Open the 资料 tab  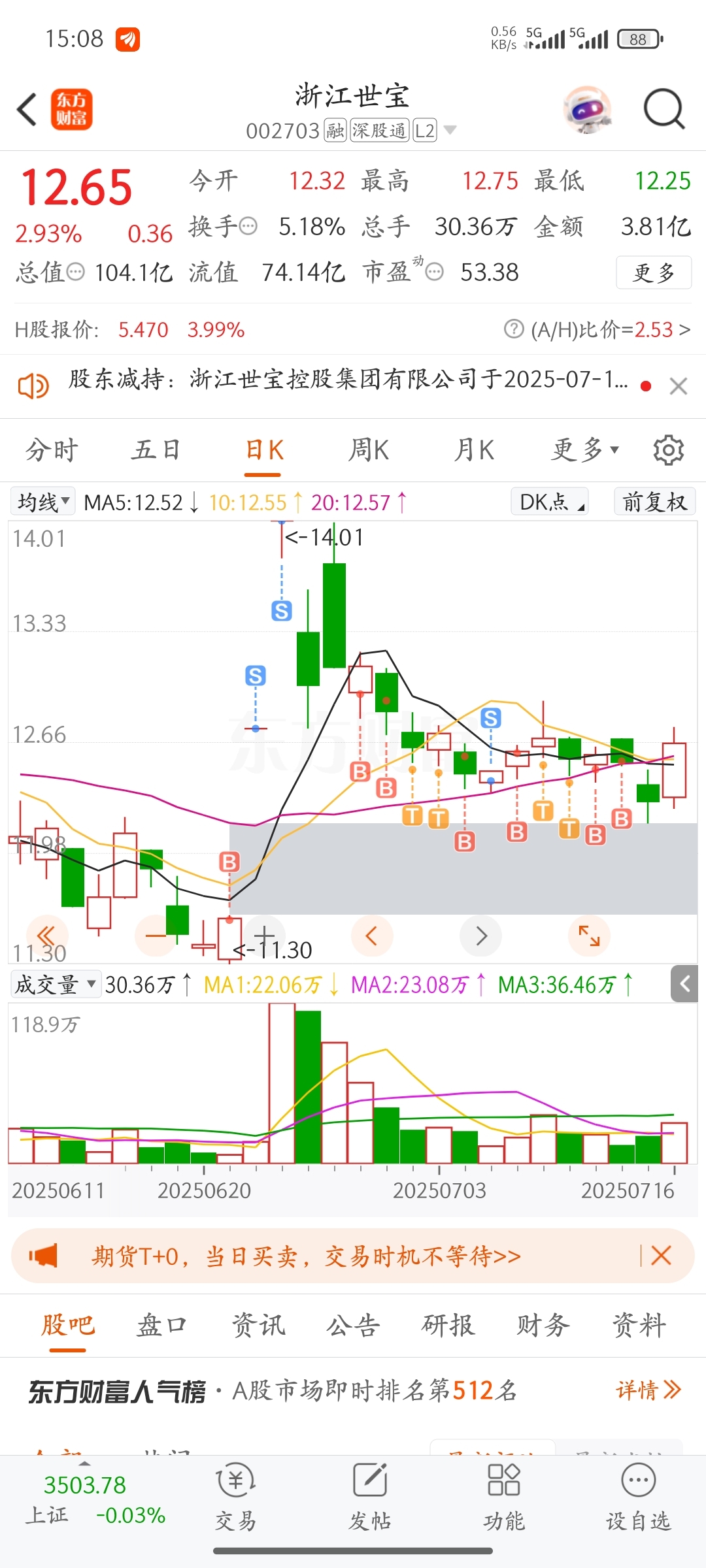(x=639, y=1326)
